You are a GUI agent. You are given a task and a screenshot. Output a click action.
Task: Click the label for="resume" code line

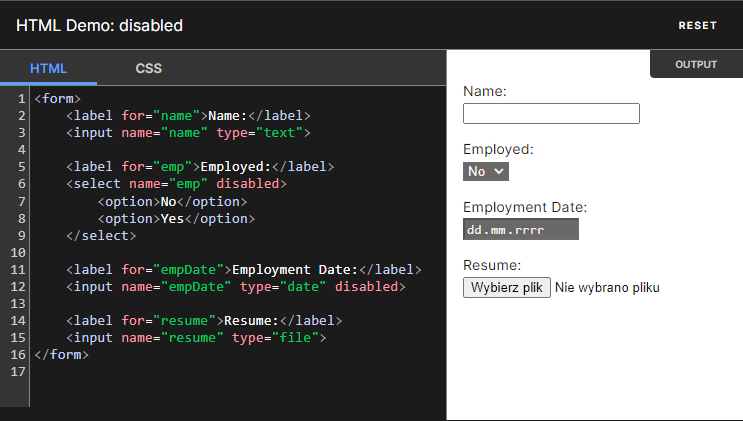point(204,321)
